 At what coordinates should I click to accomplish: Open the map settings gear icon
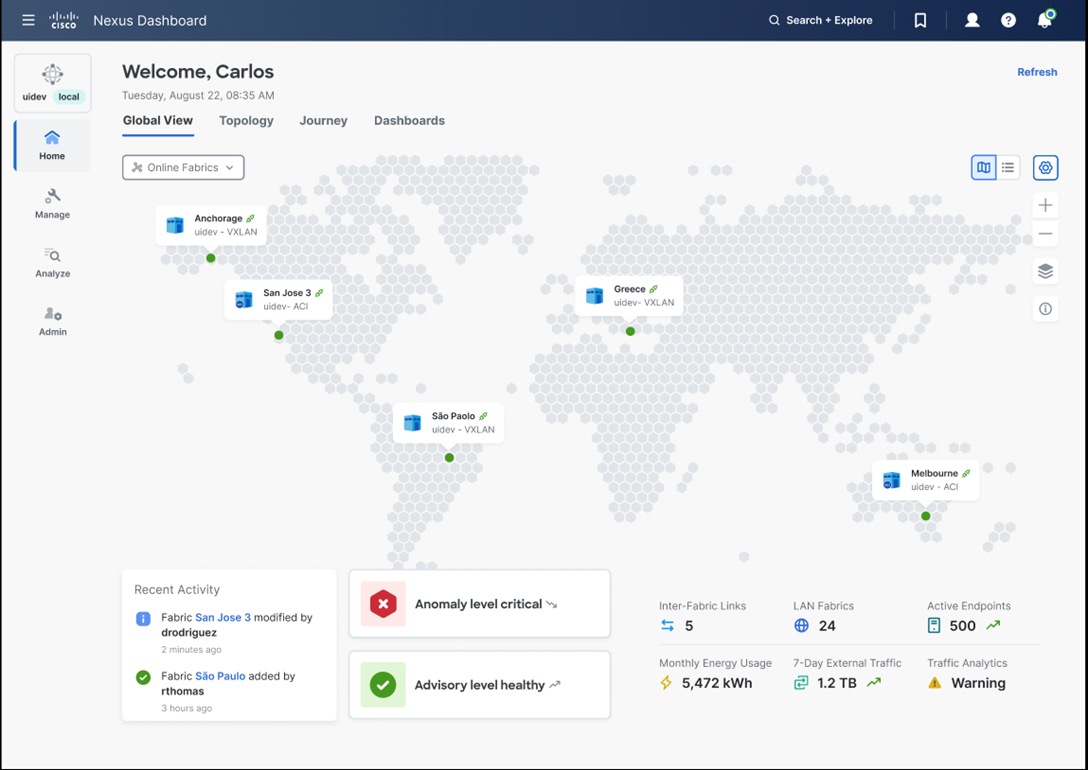(x=1045, y=167)
